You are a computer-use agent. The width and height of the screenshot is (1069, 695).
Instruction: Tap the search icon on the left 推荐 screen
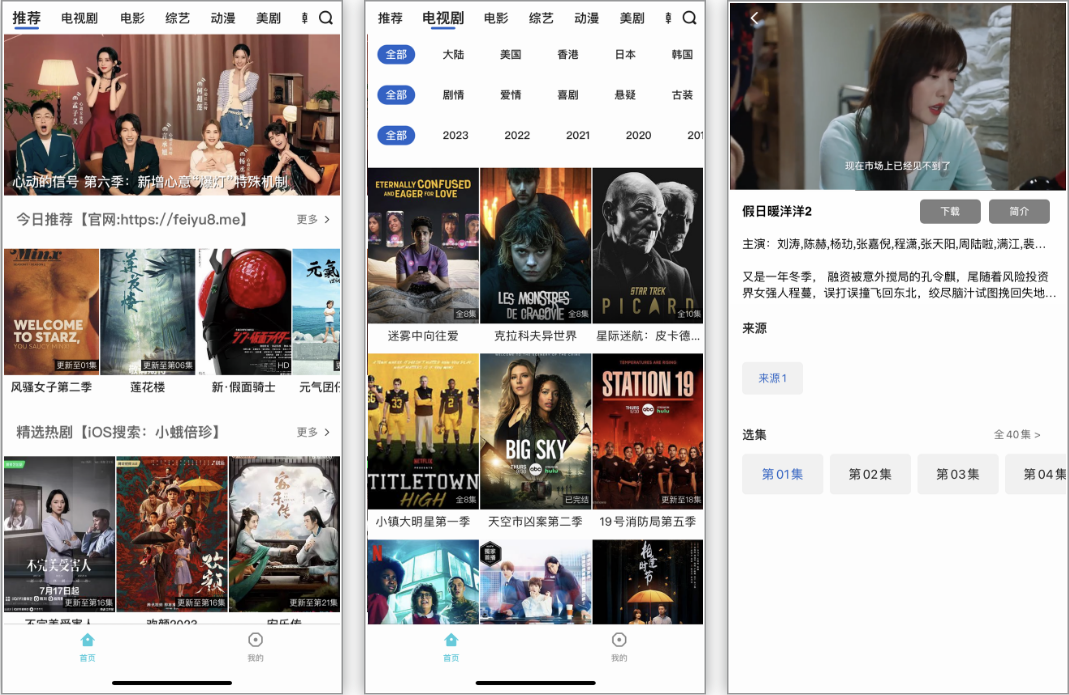[326, 18]
